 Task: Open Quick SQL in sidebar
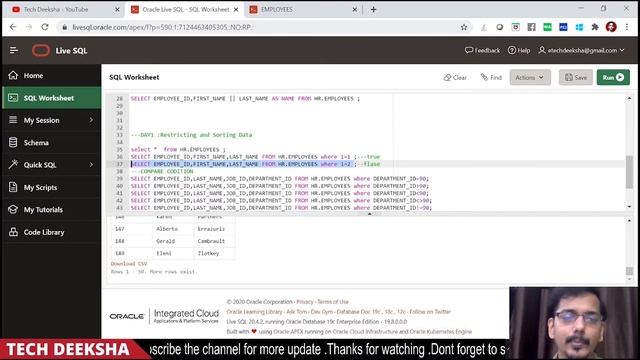pos(51,165)
